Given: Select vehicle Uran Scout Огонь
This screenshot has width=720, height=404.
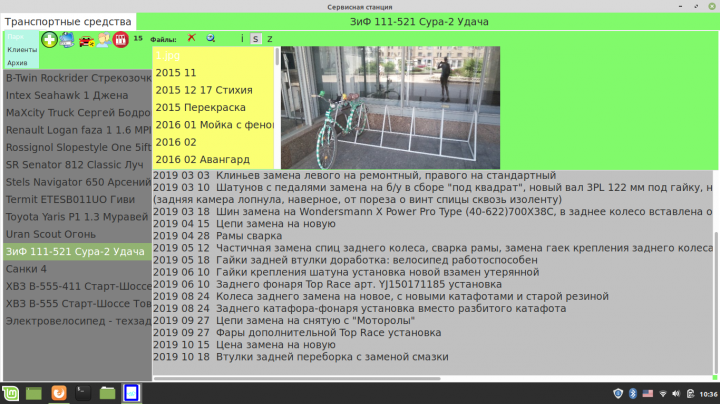Looking at the screenshot, I should [78, 234].
